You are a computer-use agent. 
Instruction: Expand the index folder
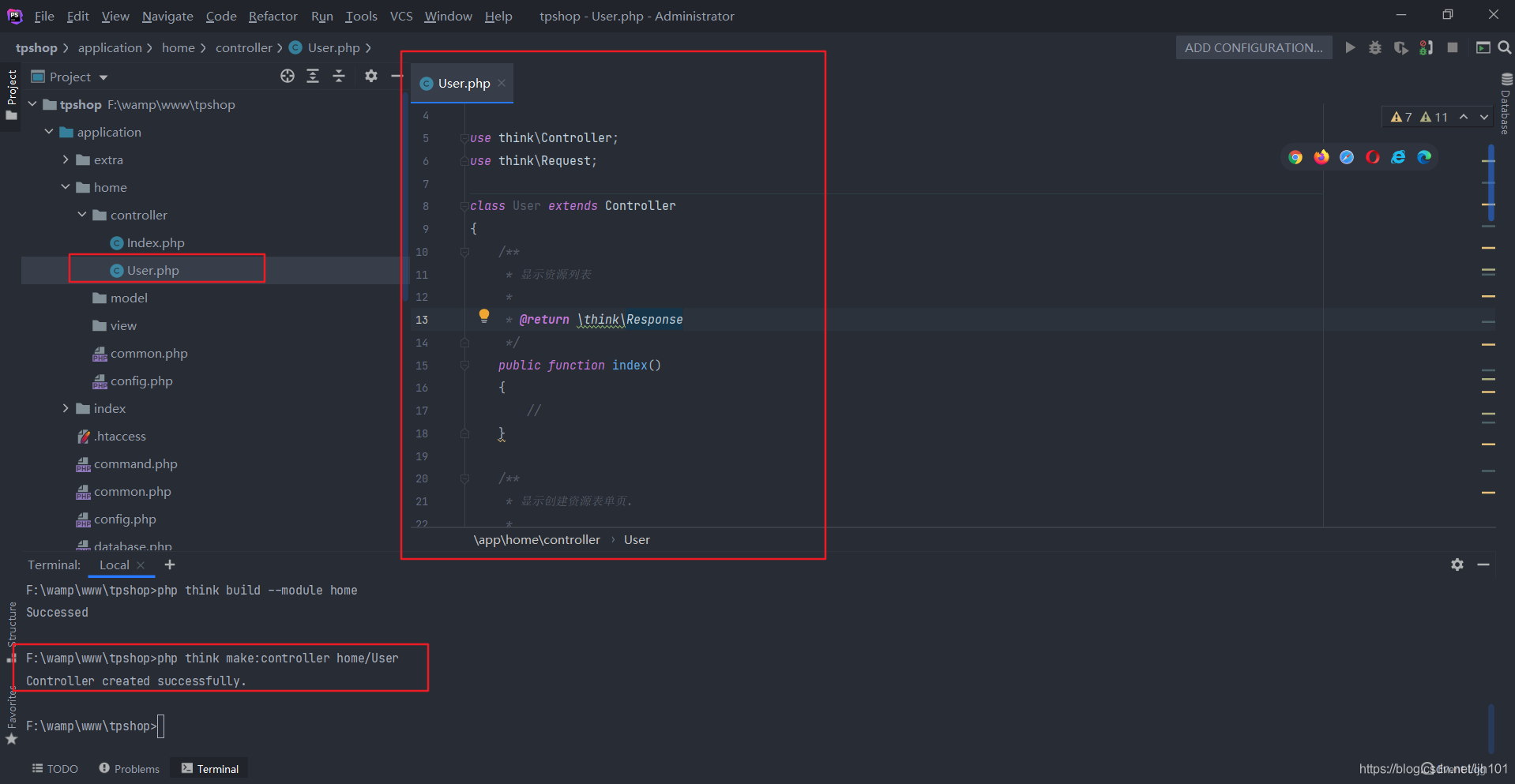point(66,408)
